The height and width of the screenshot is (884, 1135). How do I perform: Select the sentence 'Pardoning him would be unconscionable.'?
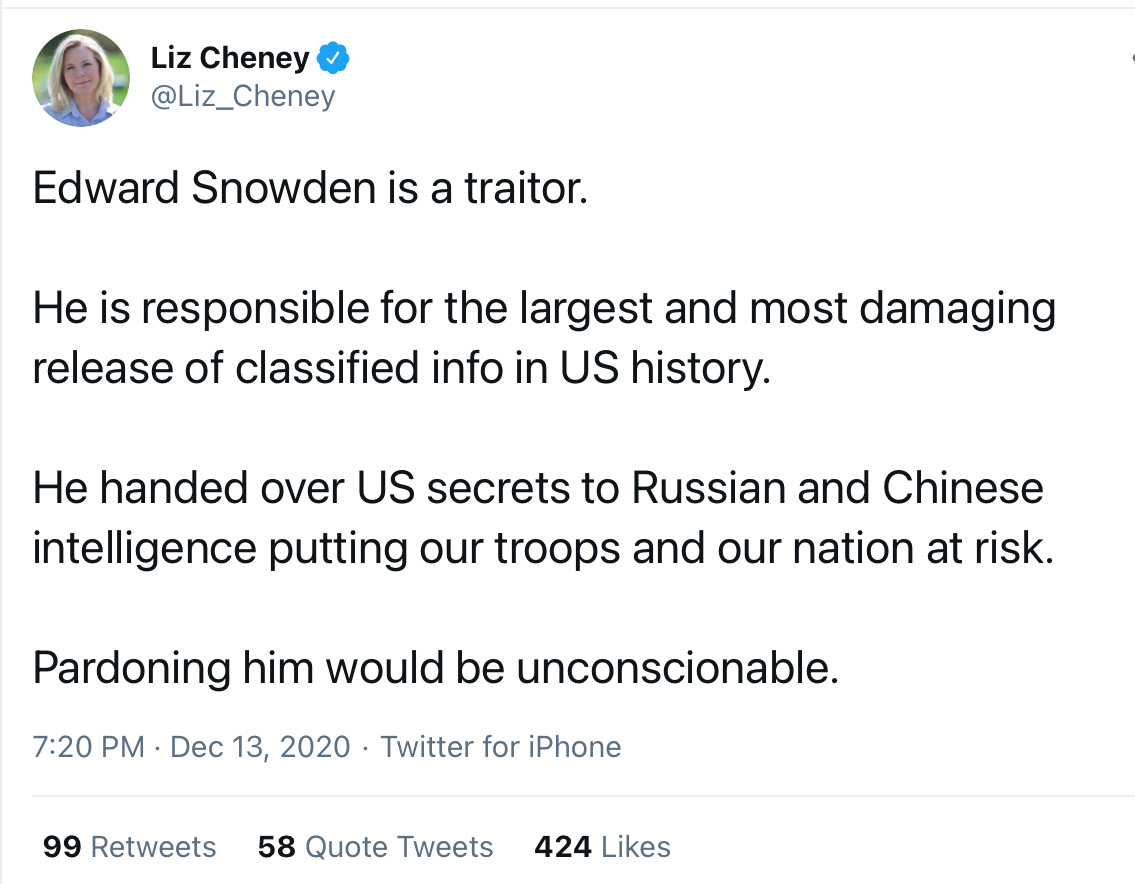(x=436, y=667)
